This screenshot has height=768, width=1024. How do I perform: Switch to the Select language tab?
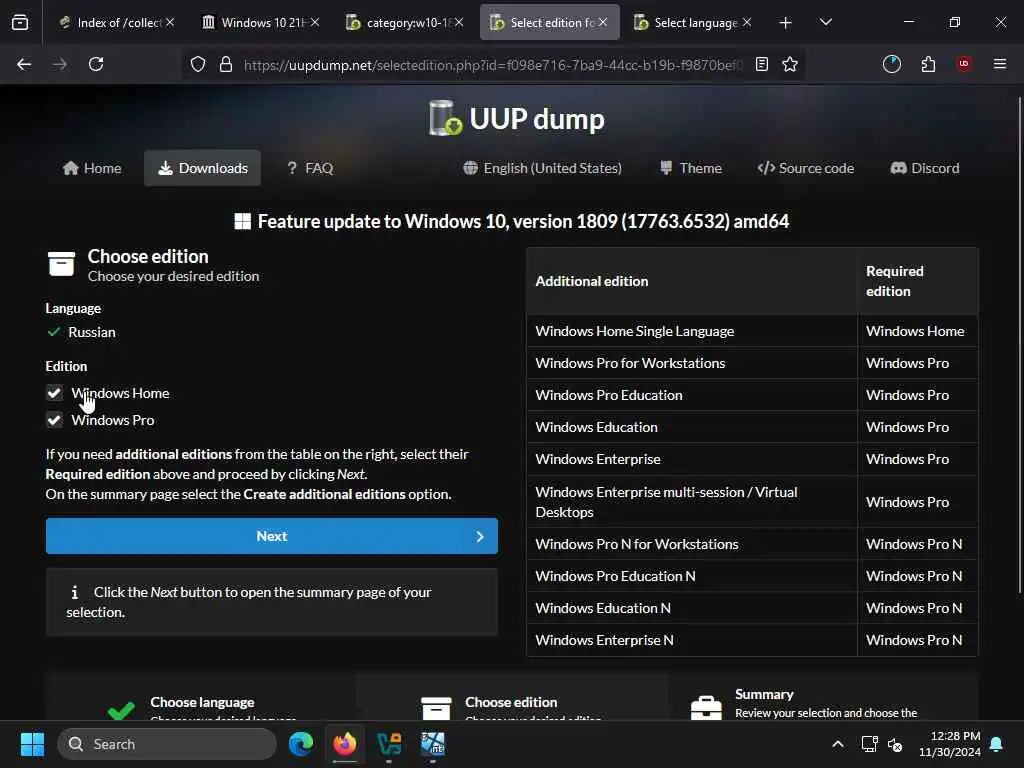tap(692, 22)
